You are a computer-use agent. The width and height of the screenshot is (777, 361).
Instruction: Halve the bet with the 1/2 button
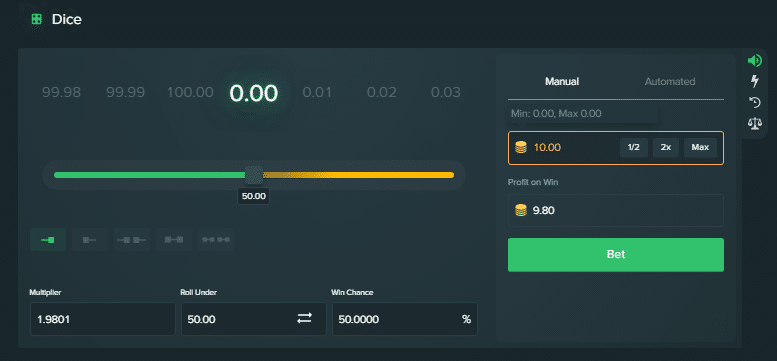click(634, 148)
